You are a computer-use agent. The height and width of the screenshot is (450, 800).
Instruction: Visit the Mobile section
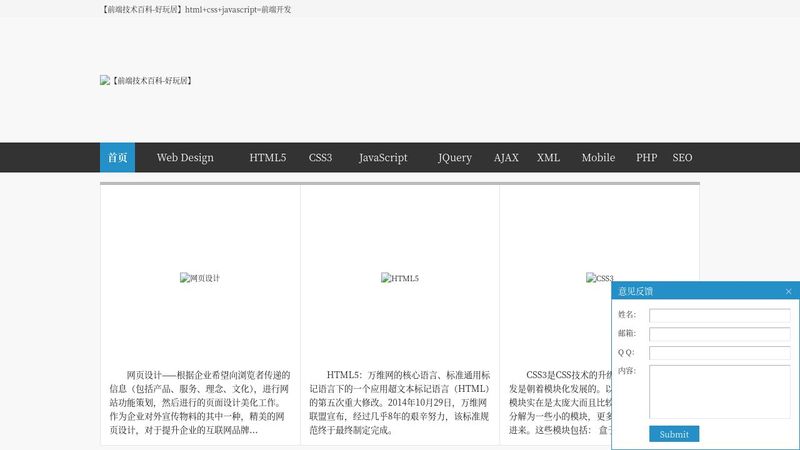click(598, 158)
